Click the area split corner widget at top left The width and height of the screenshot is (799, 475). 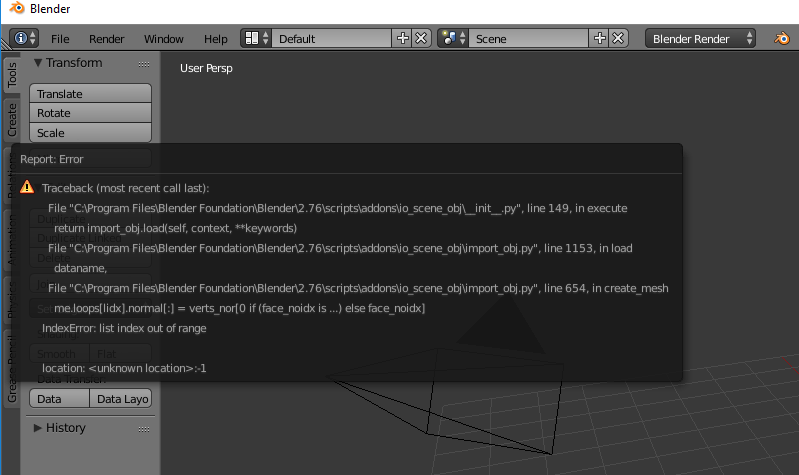click(6, 45)
